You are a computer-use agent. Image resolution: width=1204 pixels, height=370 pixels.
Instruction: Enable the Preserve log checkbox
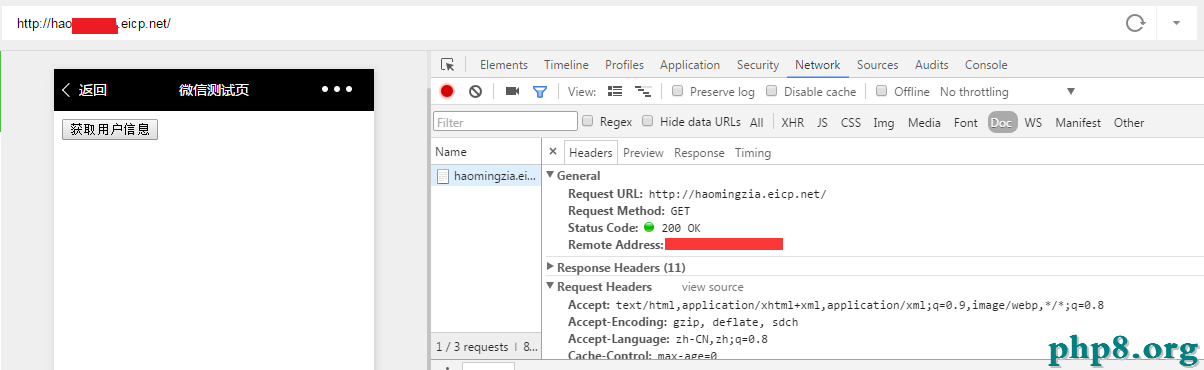[678, 91]
